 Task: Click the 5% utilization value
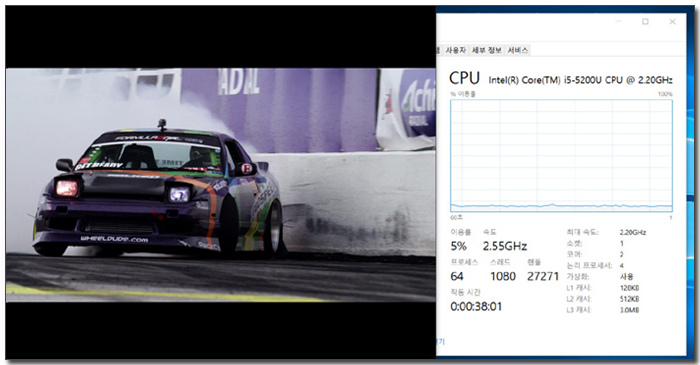pyautogui.click(x=458, y=246)
